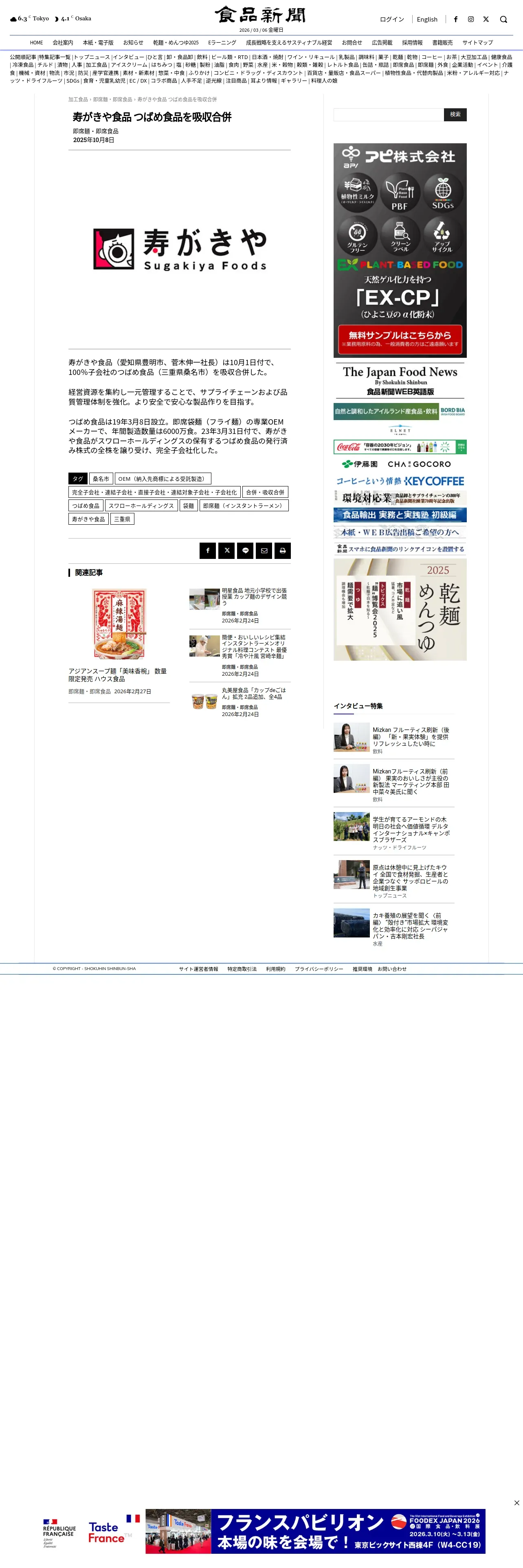Click 加工食品 breadcrumb link
Image resolution: width=523 pixels, height=1568 pixels.
click(78, 99)
